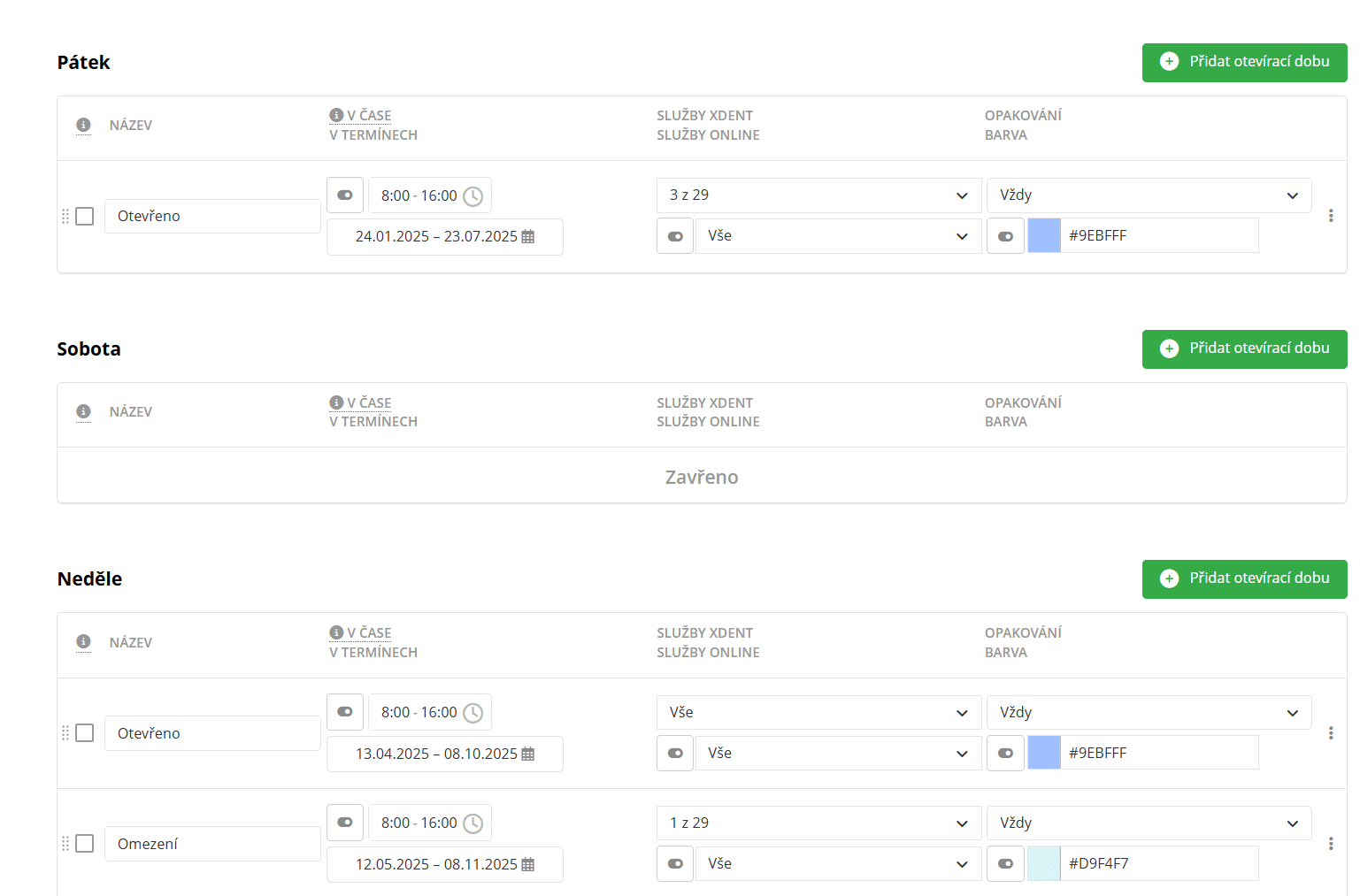Click the 'Pátek' section heading

(x=84, y=62)
